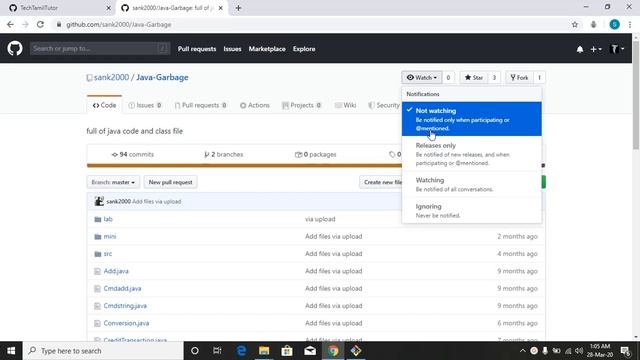
Task: Click Pull requests in top navigation
Action: pos(197,49)
